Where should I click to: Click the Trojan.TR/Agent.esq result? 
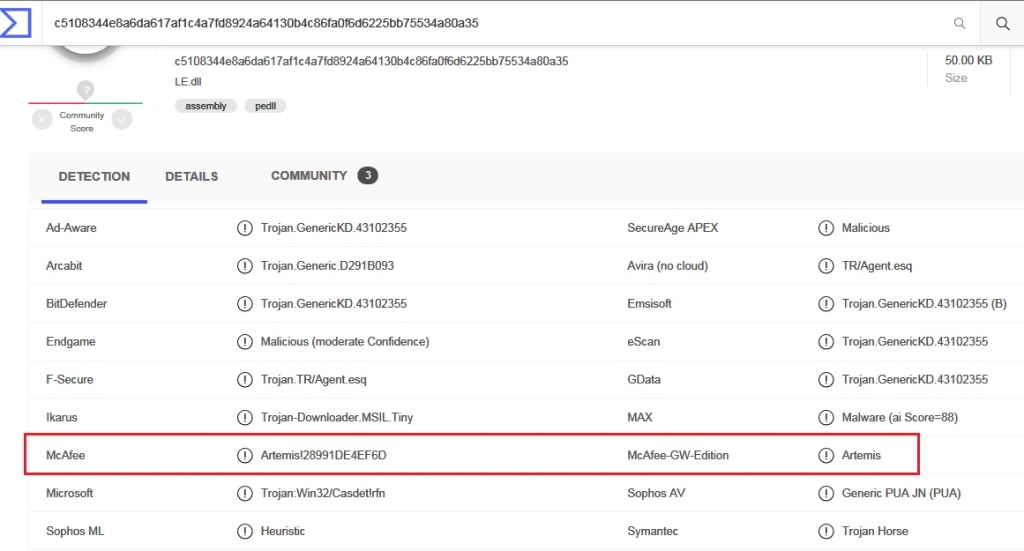point(313,379)
